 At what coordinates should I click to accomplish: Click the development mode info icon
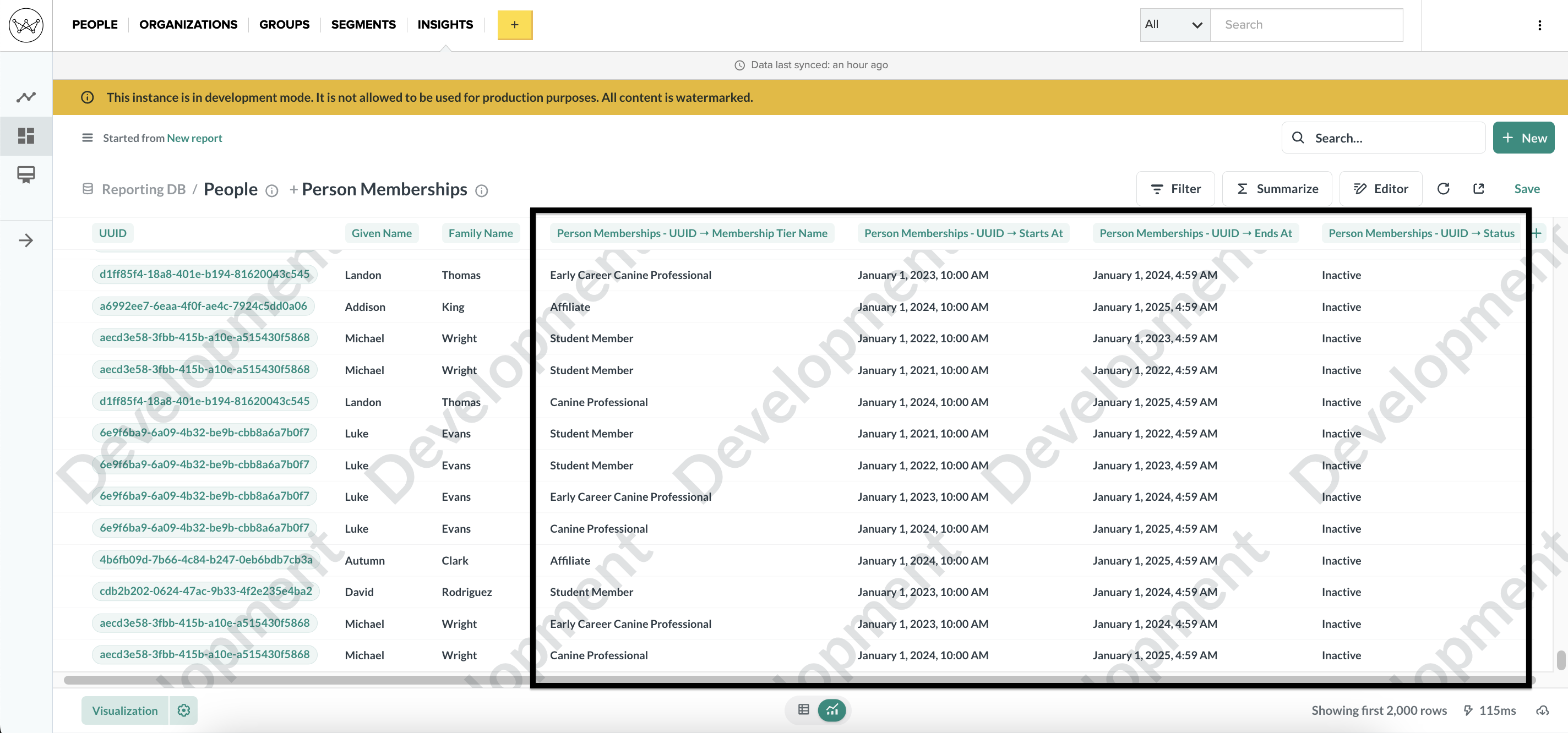tap(88, 97)
